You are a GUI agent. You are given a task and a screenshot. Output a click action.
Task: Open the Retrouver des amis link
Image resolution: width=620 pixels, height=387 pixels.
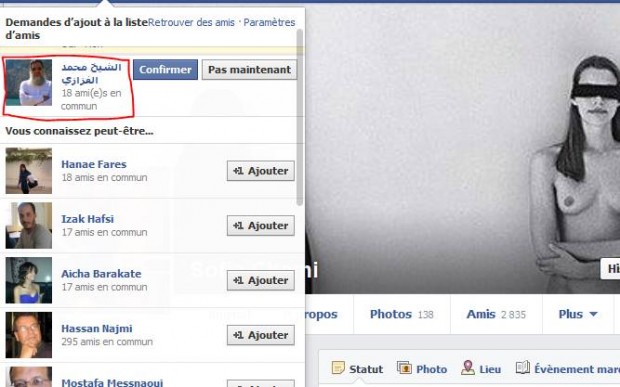pos(191,23)
